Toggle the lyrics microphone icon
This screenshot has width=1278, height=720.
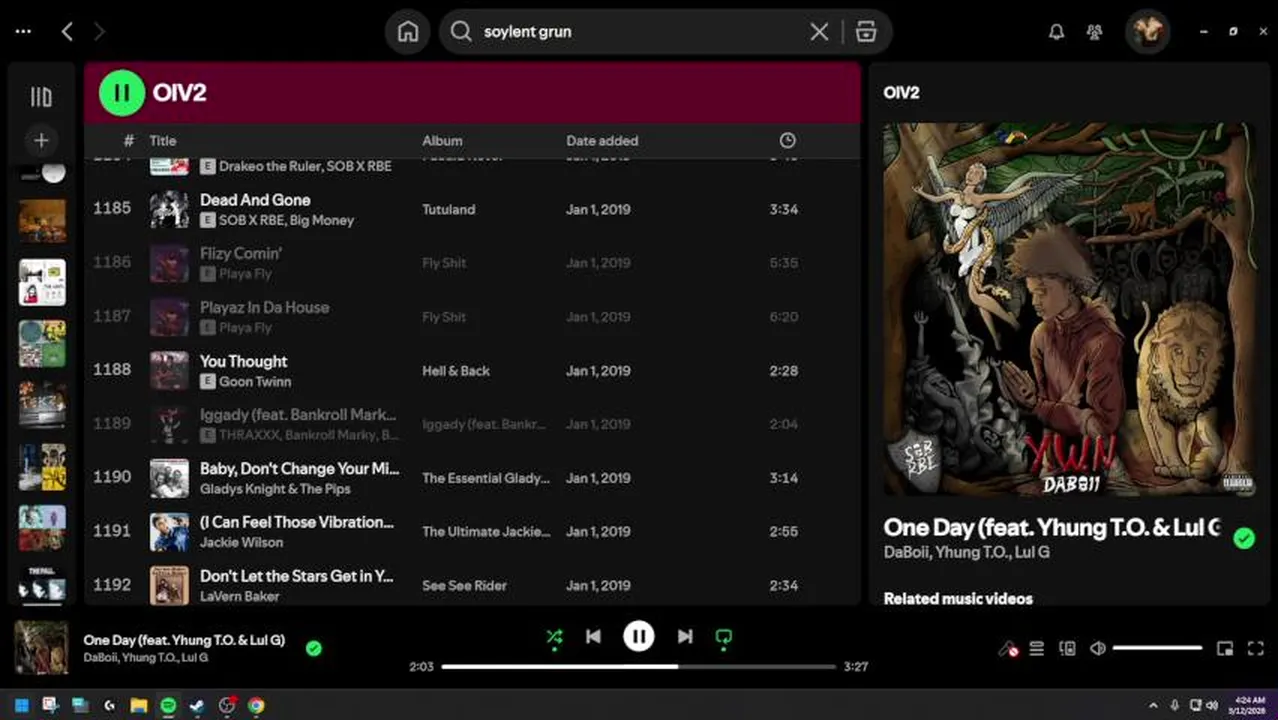point(1008,649)
